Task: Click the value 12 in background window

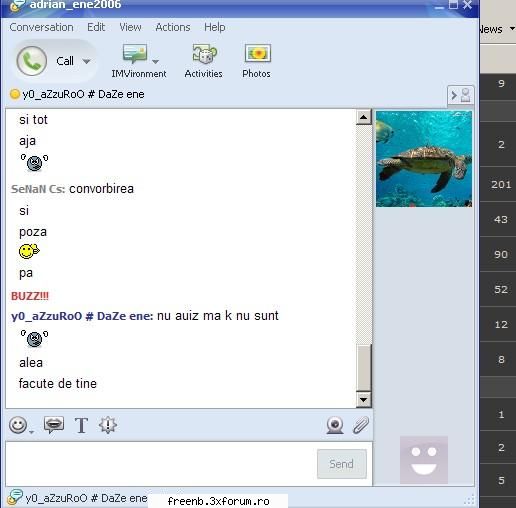Action: coord(501,324)
